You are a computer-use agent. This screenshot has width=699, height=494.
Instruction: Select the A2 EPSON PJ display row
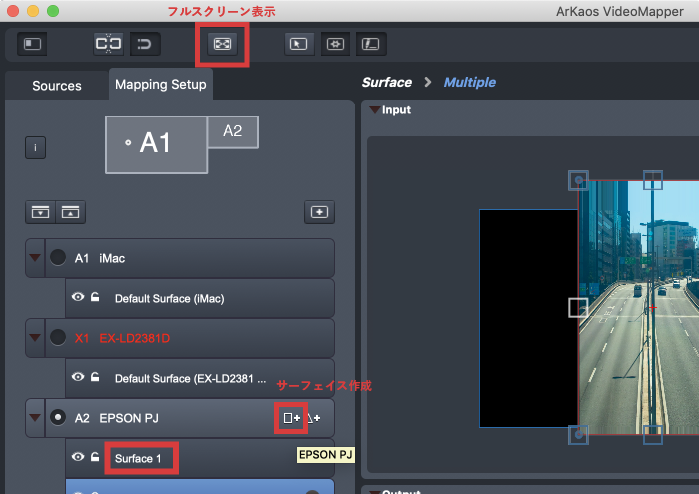180,418
